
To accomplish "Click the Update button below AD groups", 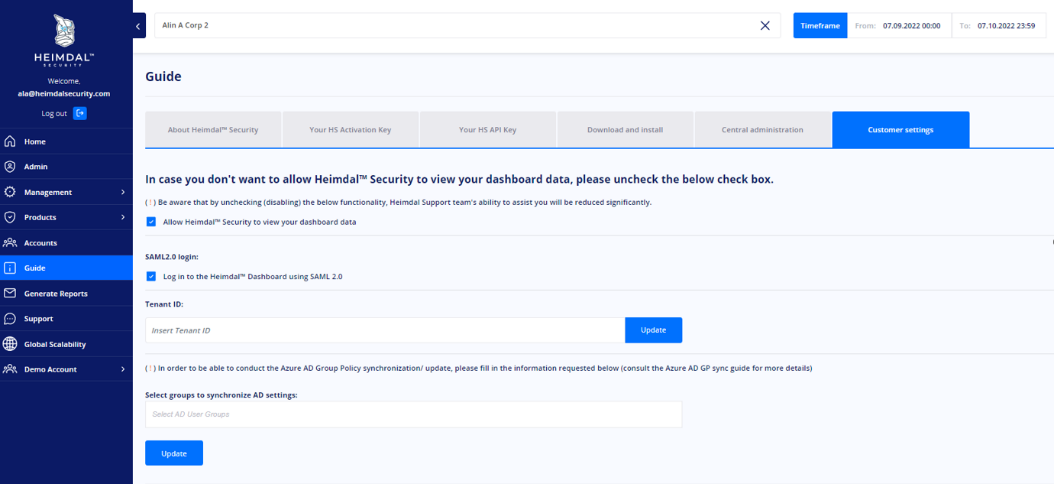I will click(174, 453).
